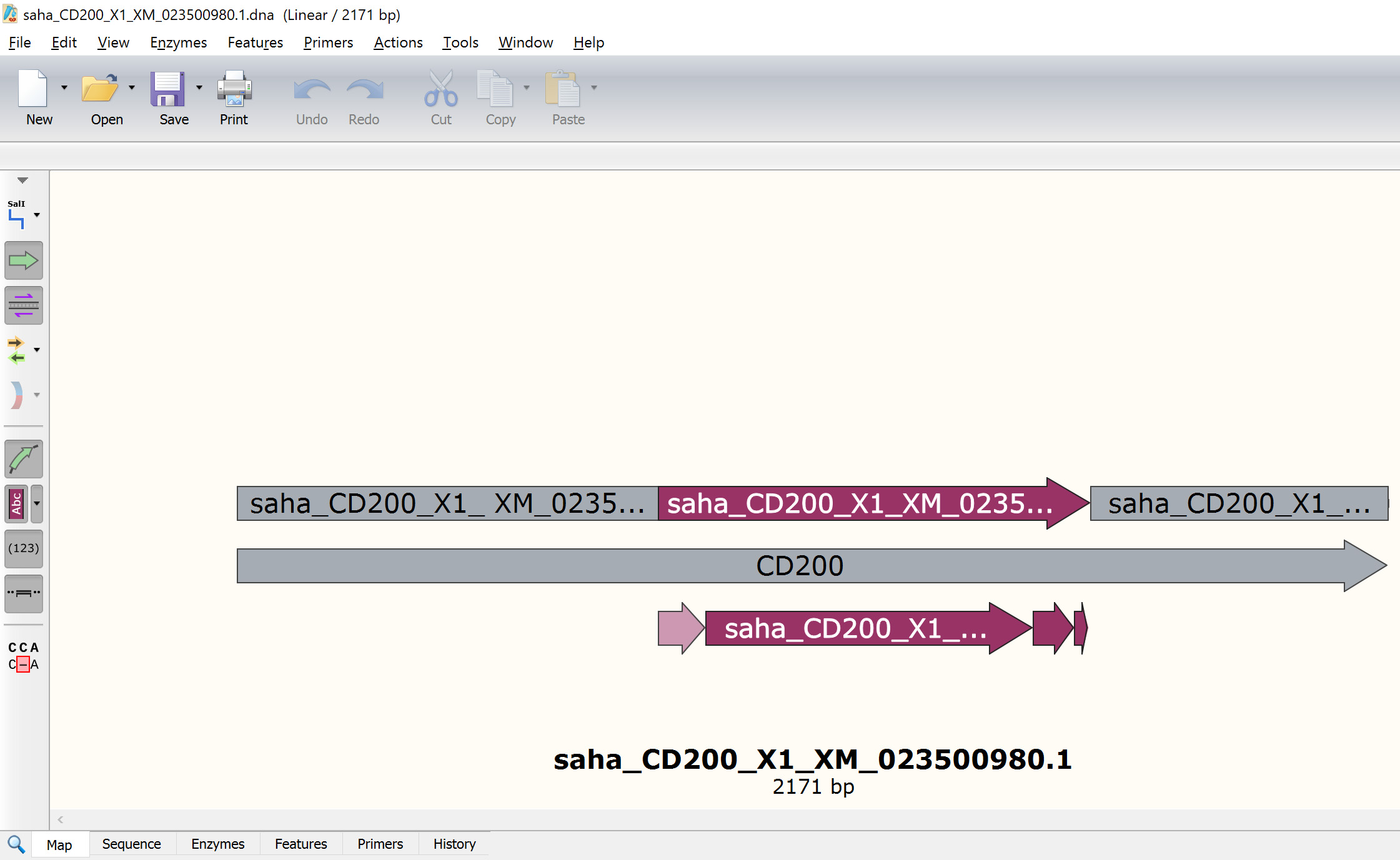Toggle the line-with-dots button
Image resolution: width=1400 pixels, height=860 pixels.
(x=24, y=593)
